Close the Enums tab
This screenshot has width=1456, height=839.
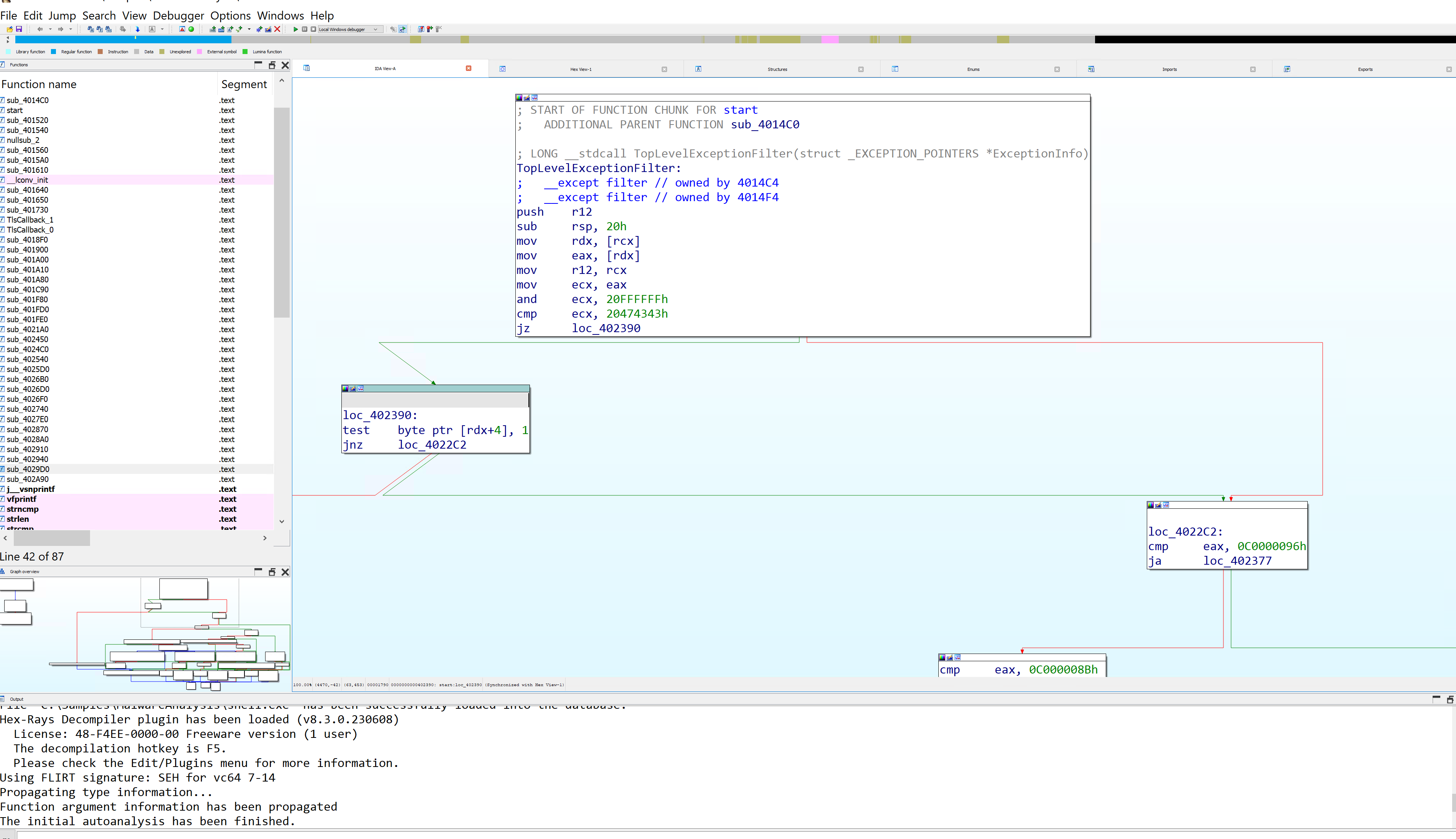pos(1057,69)
